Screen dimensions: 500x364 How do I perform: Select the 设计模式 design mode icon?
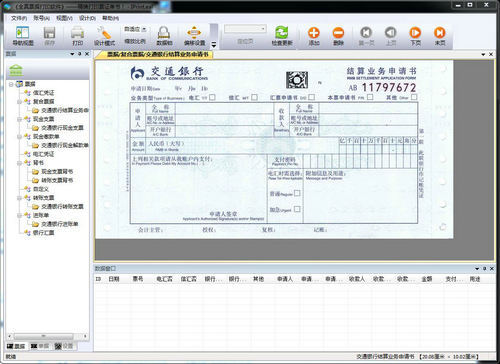pyautogui.click(x=104, y=36)
